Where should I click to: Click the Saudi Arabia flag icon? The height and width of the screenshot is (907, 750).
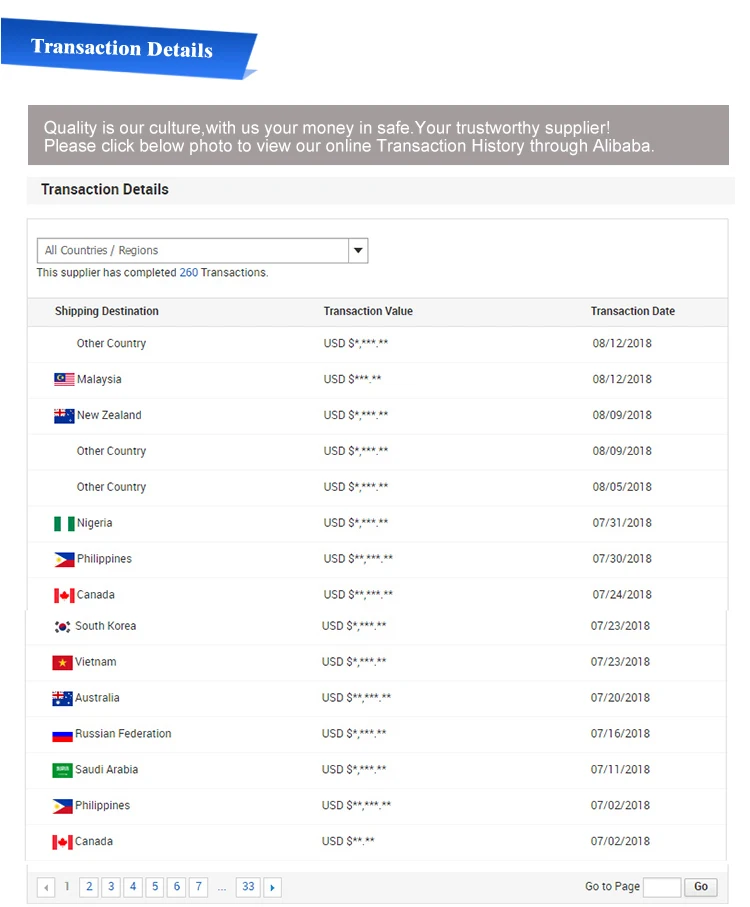62,771
